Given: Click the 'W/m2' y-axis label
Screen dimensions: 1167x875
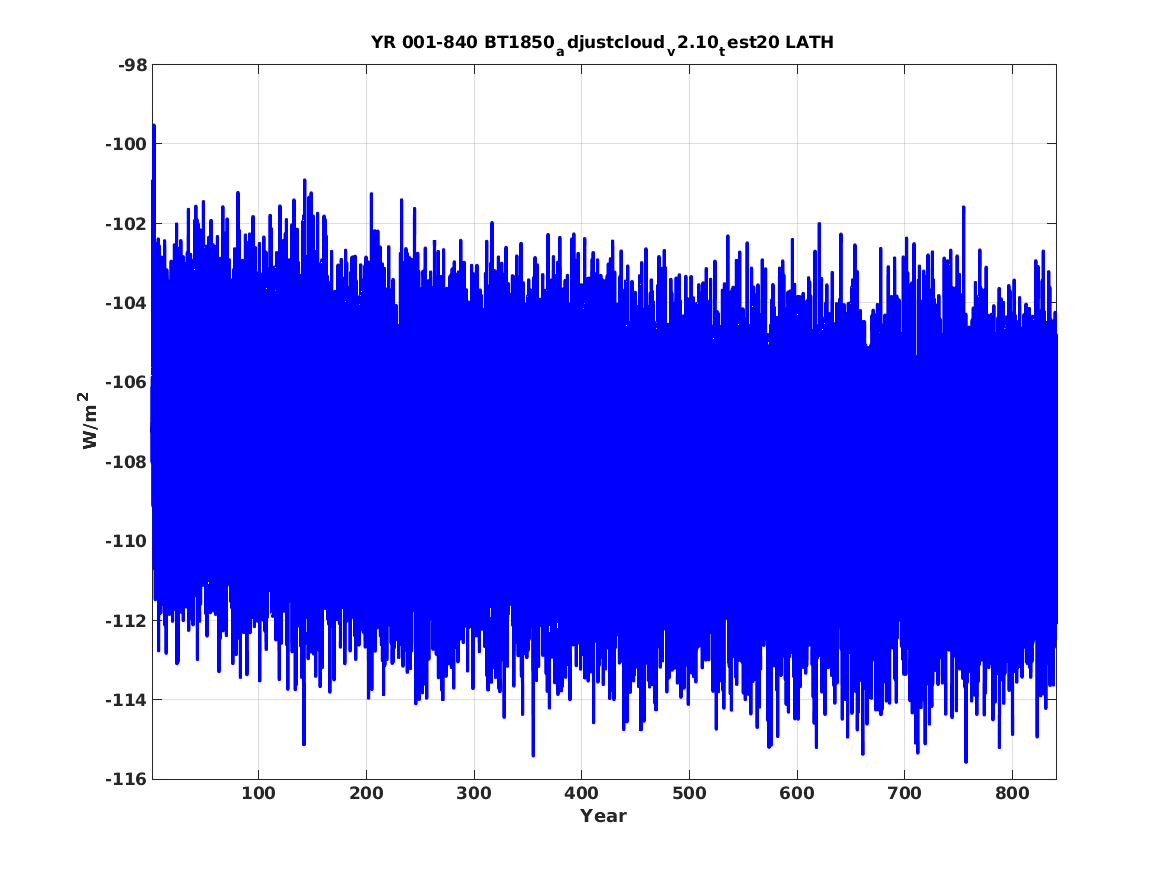Looking at the screenshot, I should 89,421.
